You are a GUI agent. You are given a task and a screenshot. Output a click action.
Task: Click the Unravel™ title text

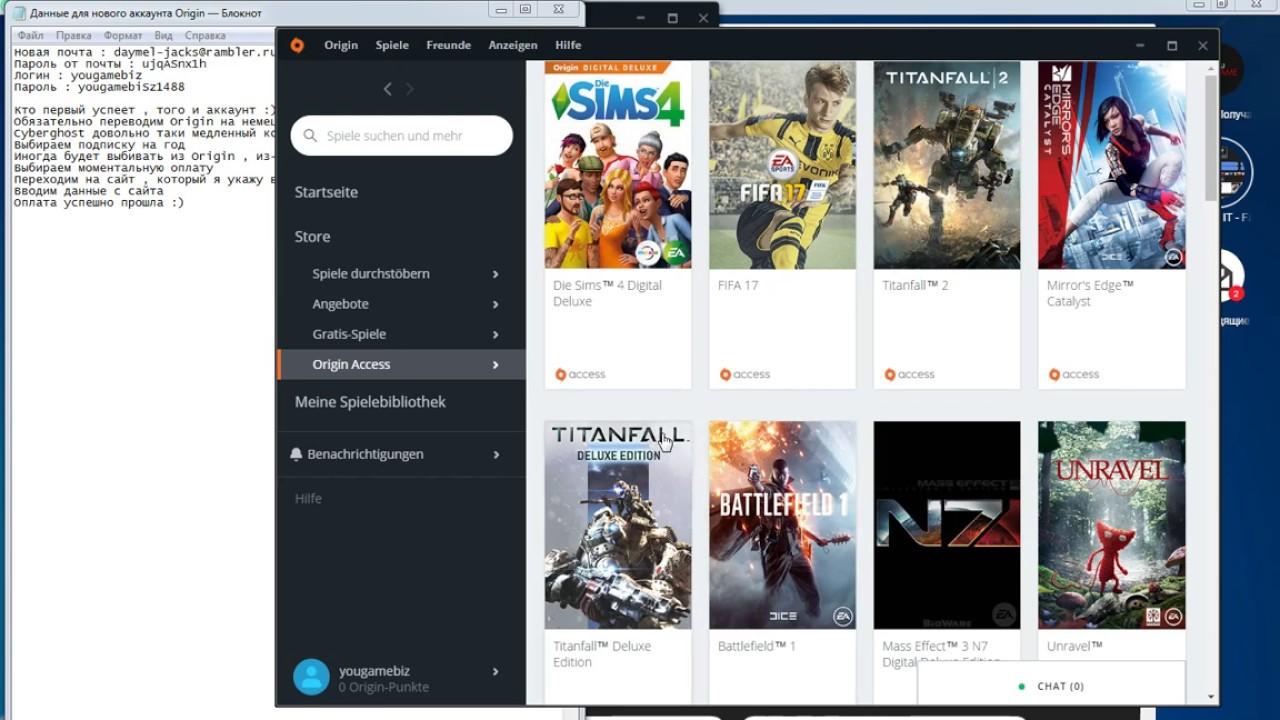coord(1075,646)
